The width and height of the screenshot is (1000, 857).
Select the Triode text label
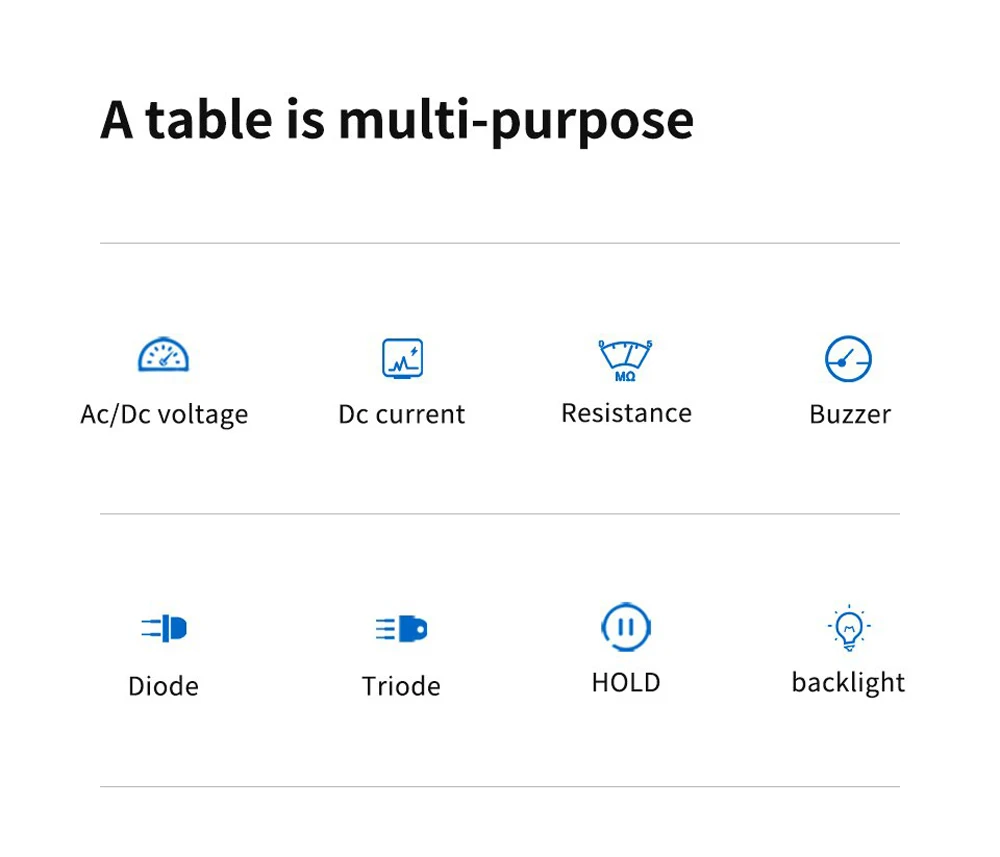click(x=401, y=686)
